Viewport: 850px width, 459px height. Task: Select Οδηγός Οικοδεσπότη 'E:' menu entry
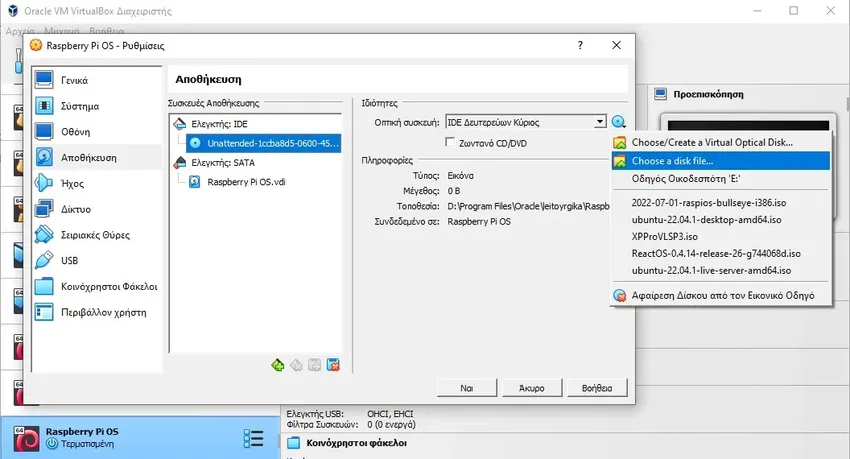pos(720,179)
